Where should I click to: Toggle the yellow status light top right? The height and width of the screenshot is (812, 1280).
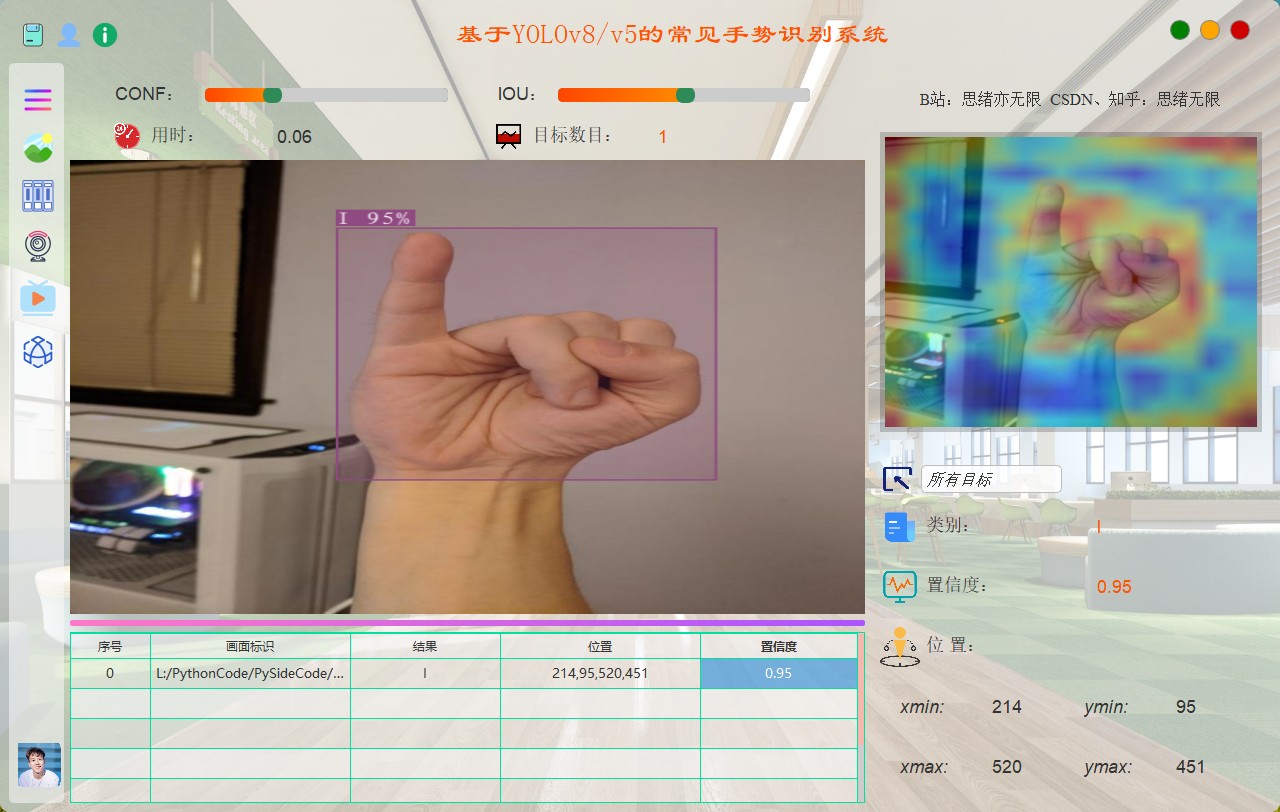click(x=1209, y=30)
